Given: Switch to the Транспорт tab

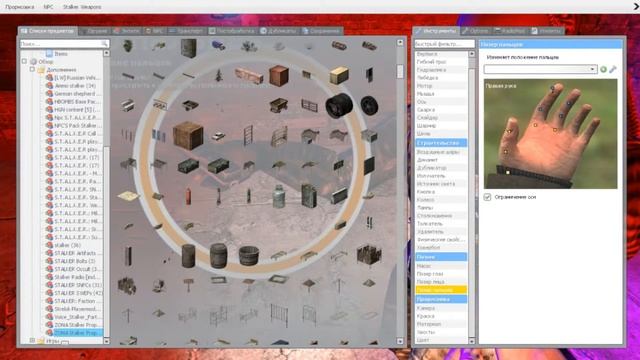Looking at the screenshot, I should point(186,31).
